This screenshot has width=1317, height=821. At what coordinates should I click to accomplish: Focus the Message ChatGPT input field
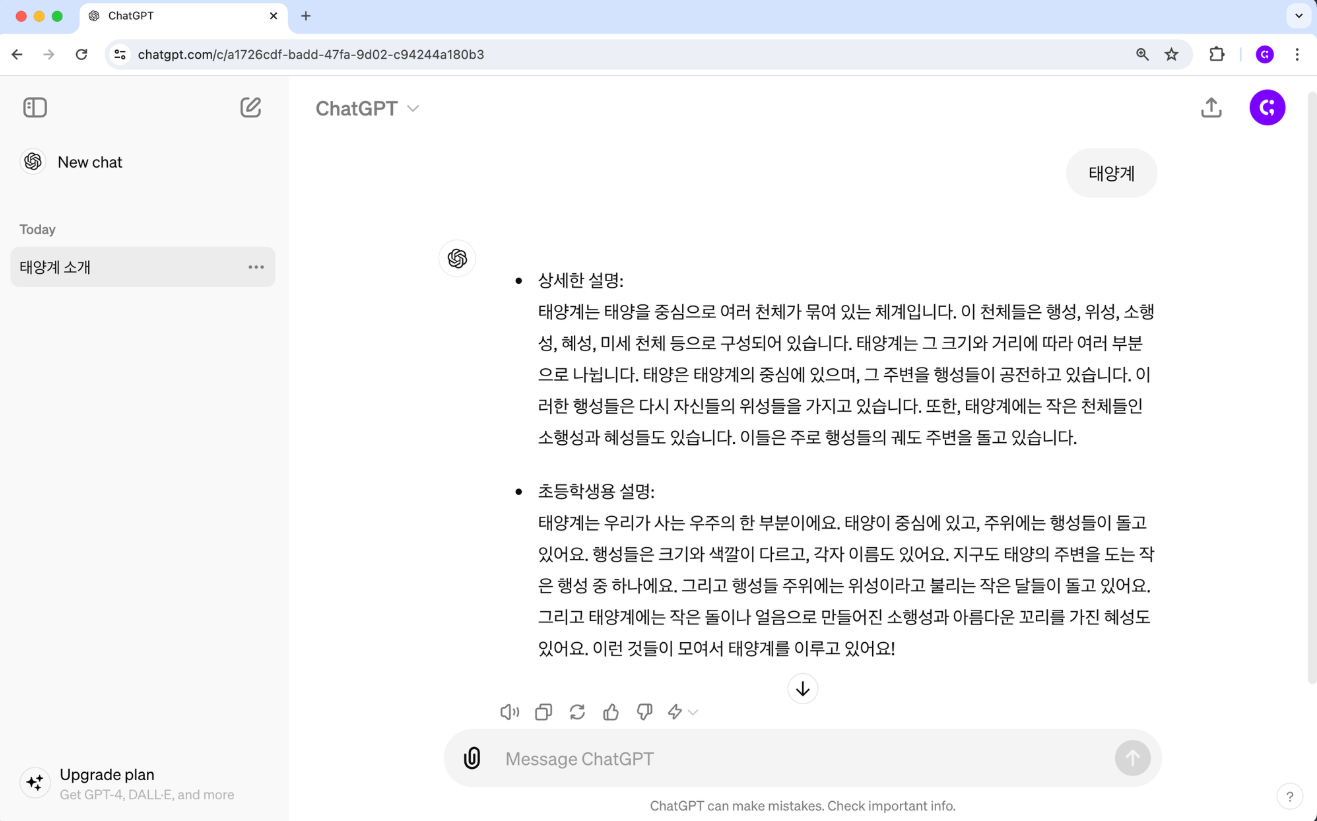tap(800, 759)
